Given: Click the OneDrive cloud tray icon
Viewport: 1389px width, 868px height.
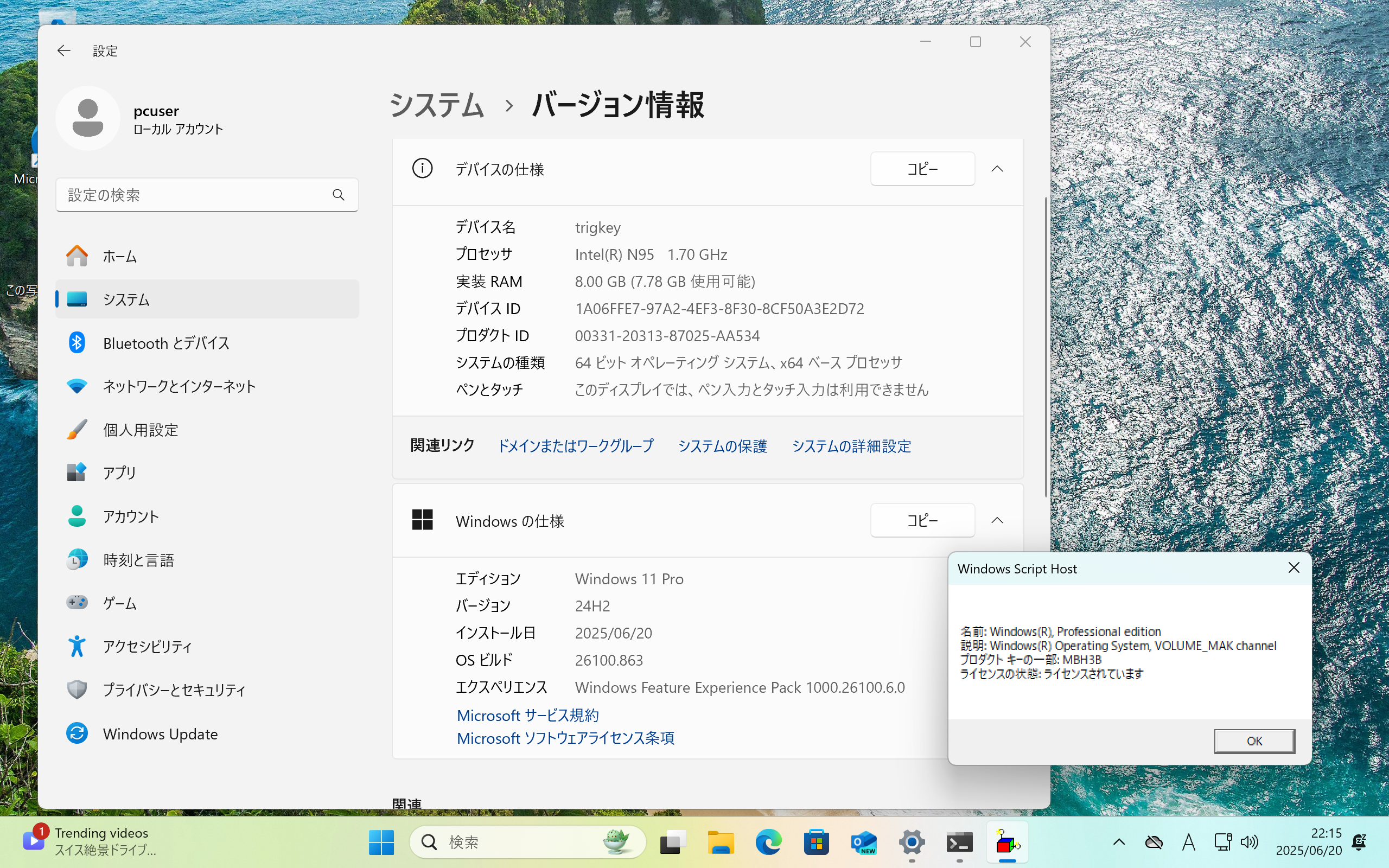Looking at the screenshot, I should click(x=1154, y=842).
